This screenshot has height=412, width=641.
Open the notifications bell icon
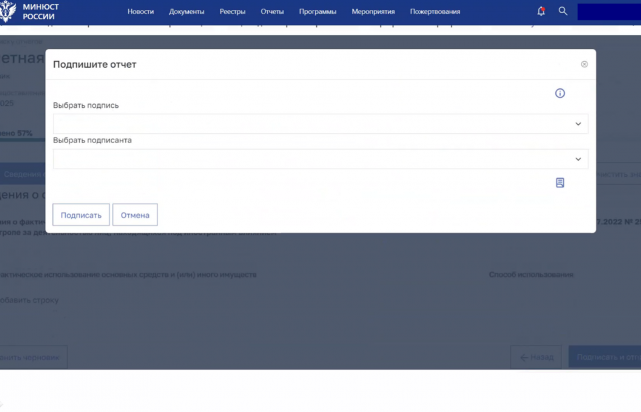[x=541, y=11]
